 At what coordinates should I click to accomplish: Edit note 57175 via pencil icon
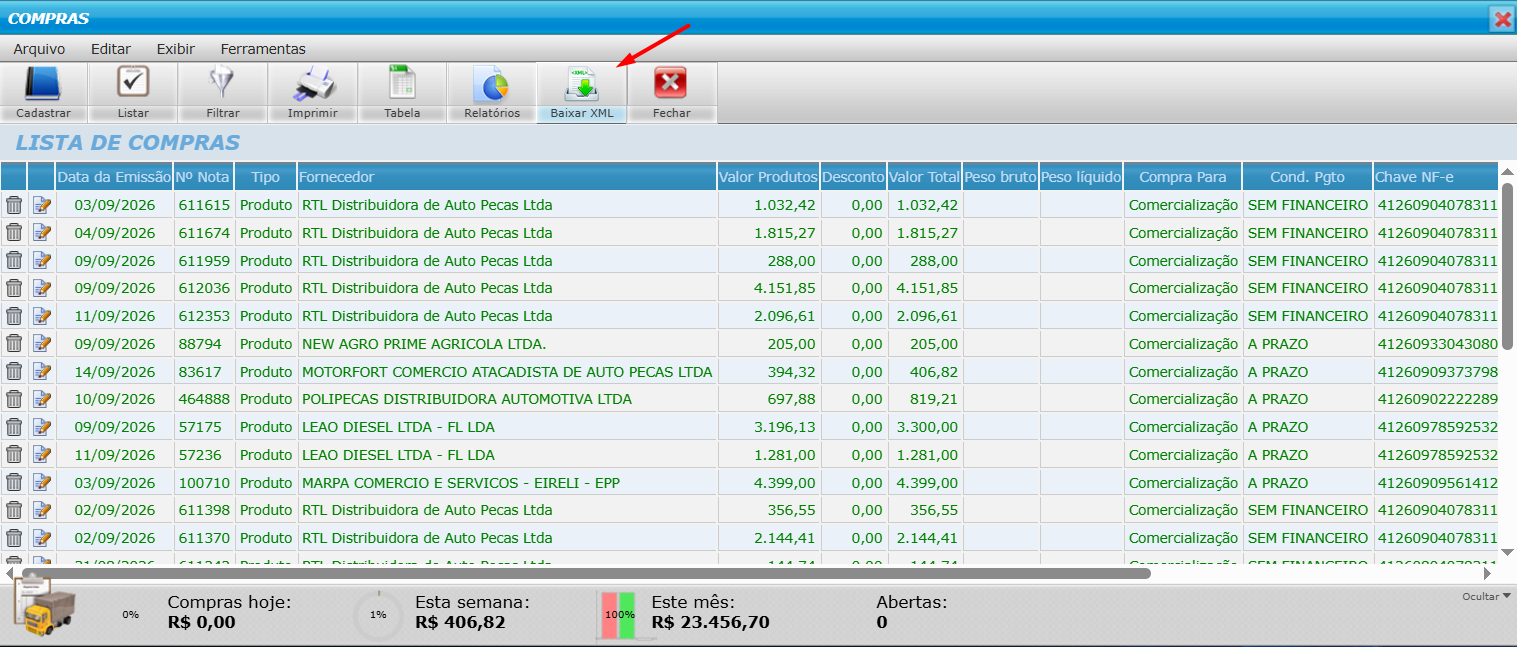click(41, 427)
